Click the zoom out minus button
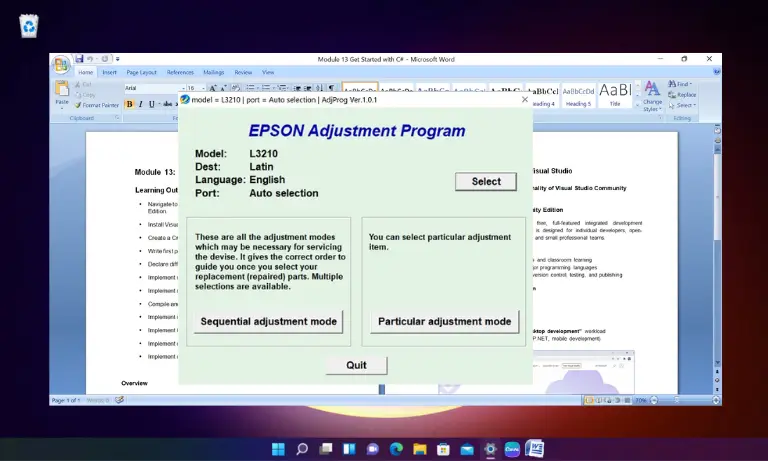The width and height of the screenshot is (768, 461). coord(653,400)
